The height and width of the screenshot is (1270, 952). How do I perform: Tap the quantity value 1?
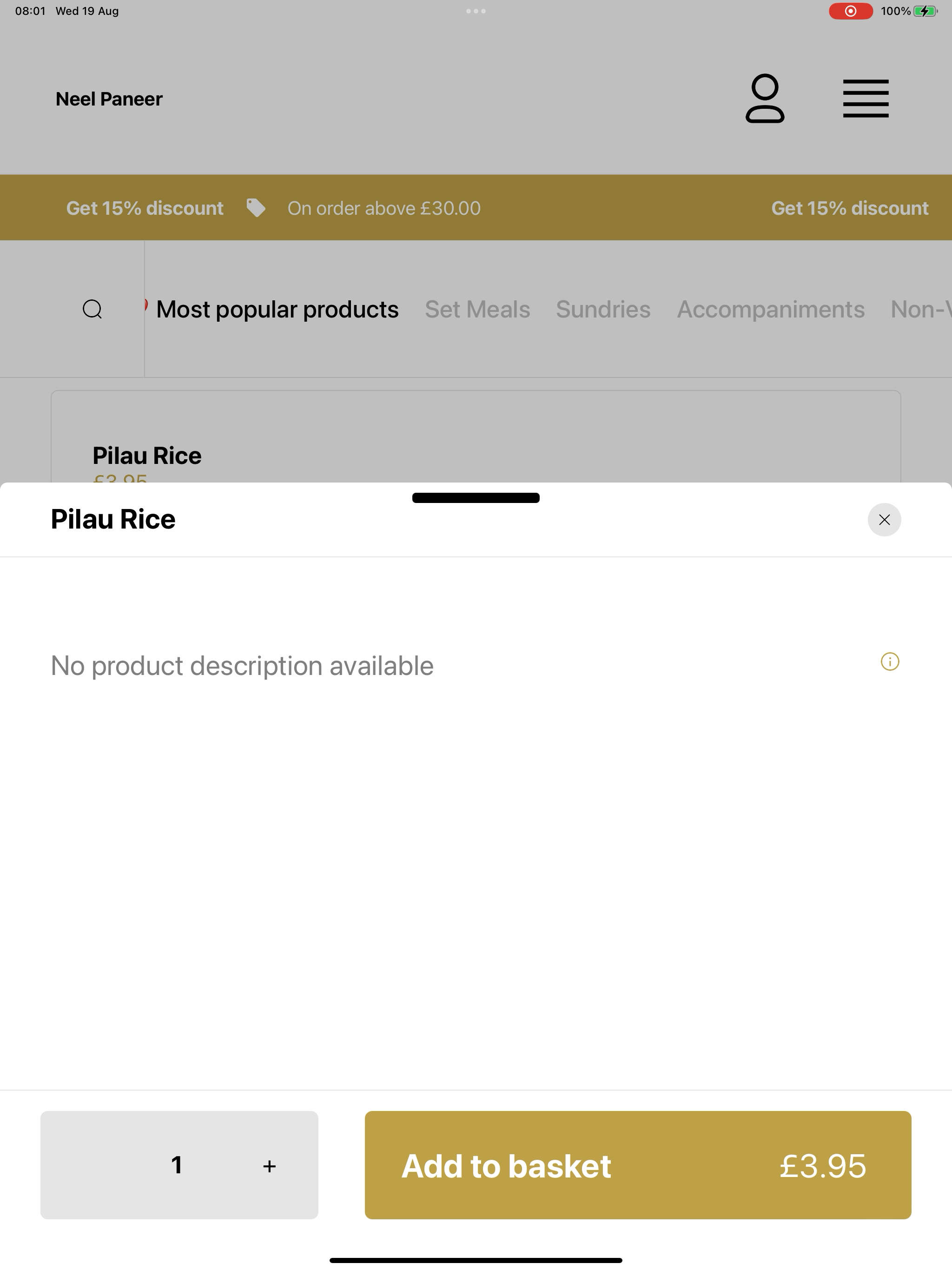tap(177, 1165)
